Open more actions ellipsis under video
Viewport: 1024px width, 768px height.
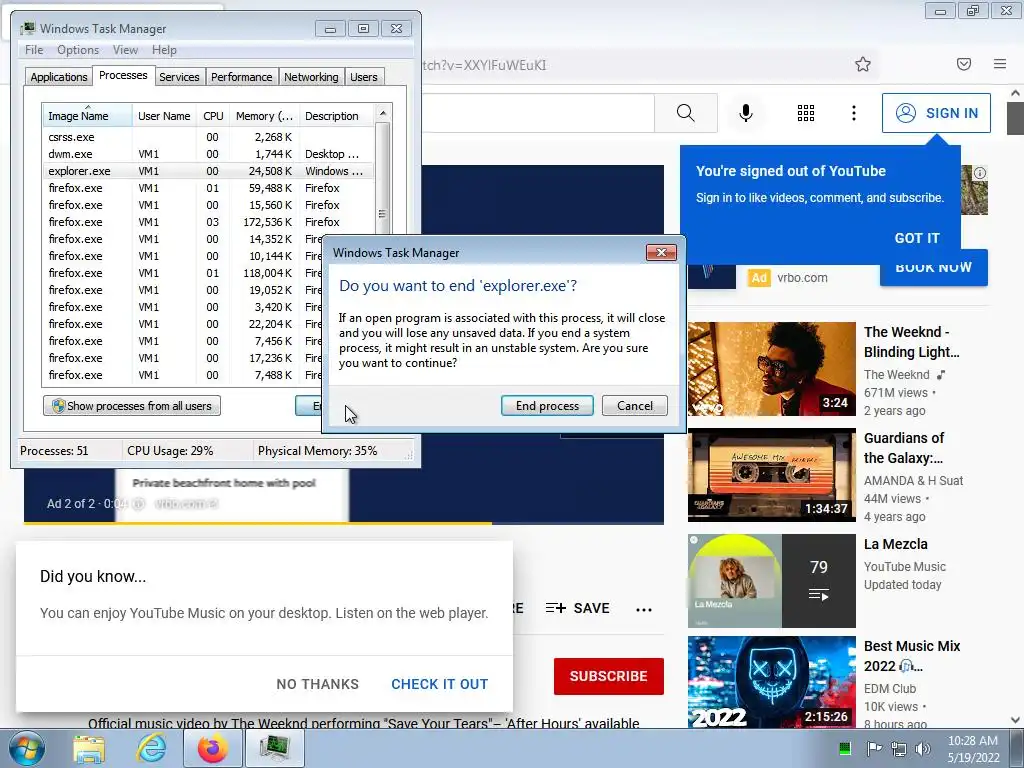(x=644, y=609)
